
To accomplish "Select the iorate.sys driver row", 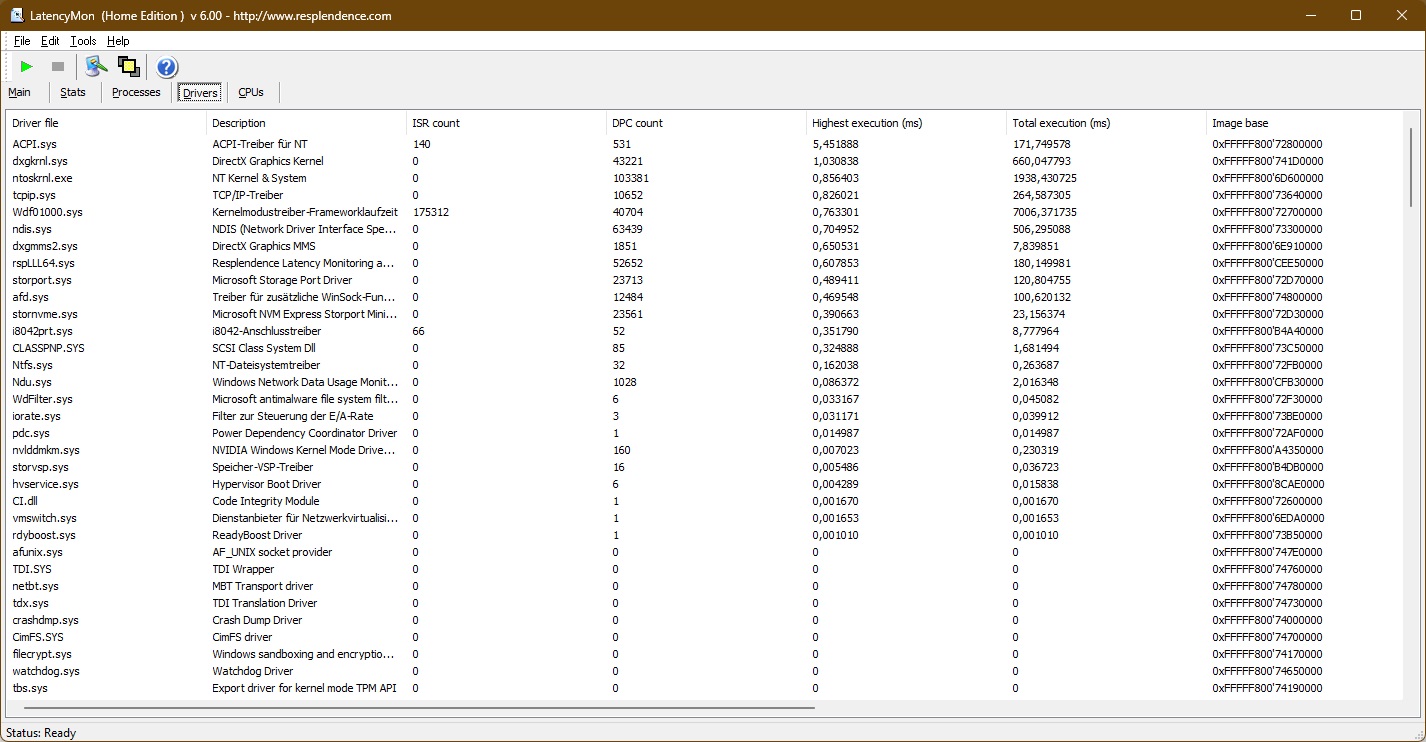I will [x=705, y=416].
